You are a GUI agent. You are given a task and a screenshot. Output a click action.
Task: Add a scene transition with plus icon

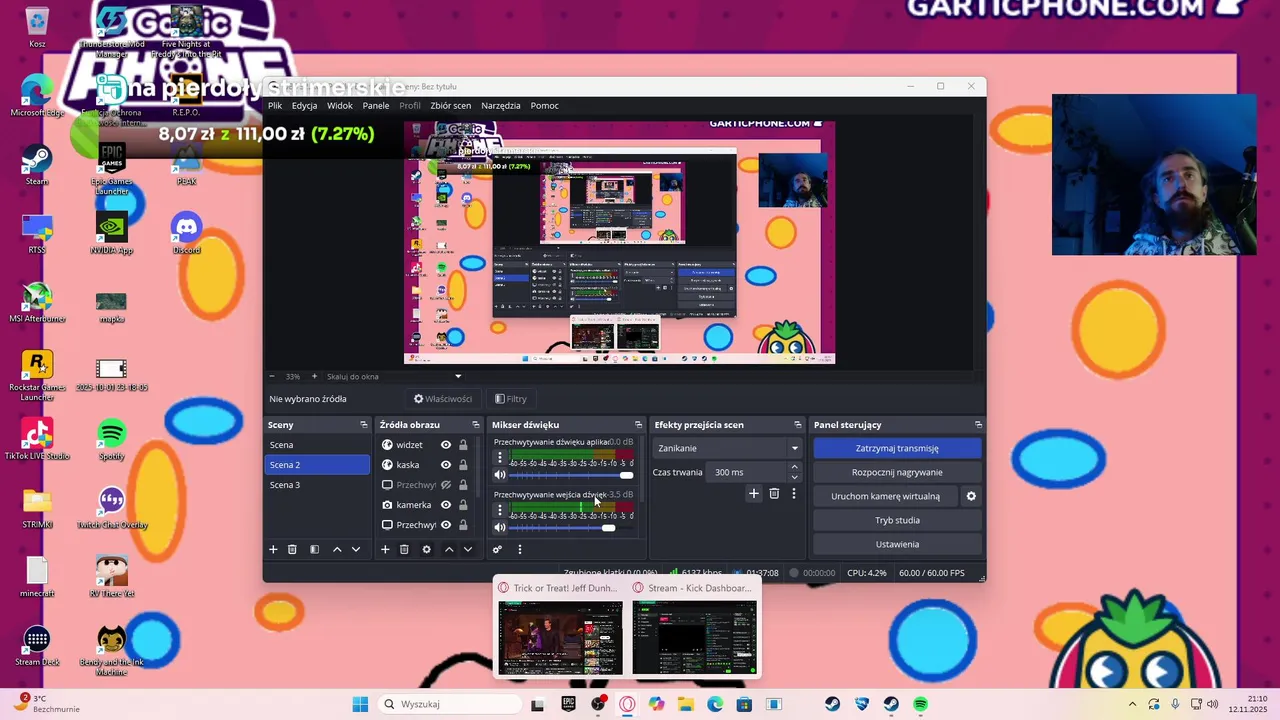click(754, 493)
